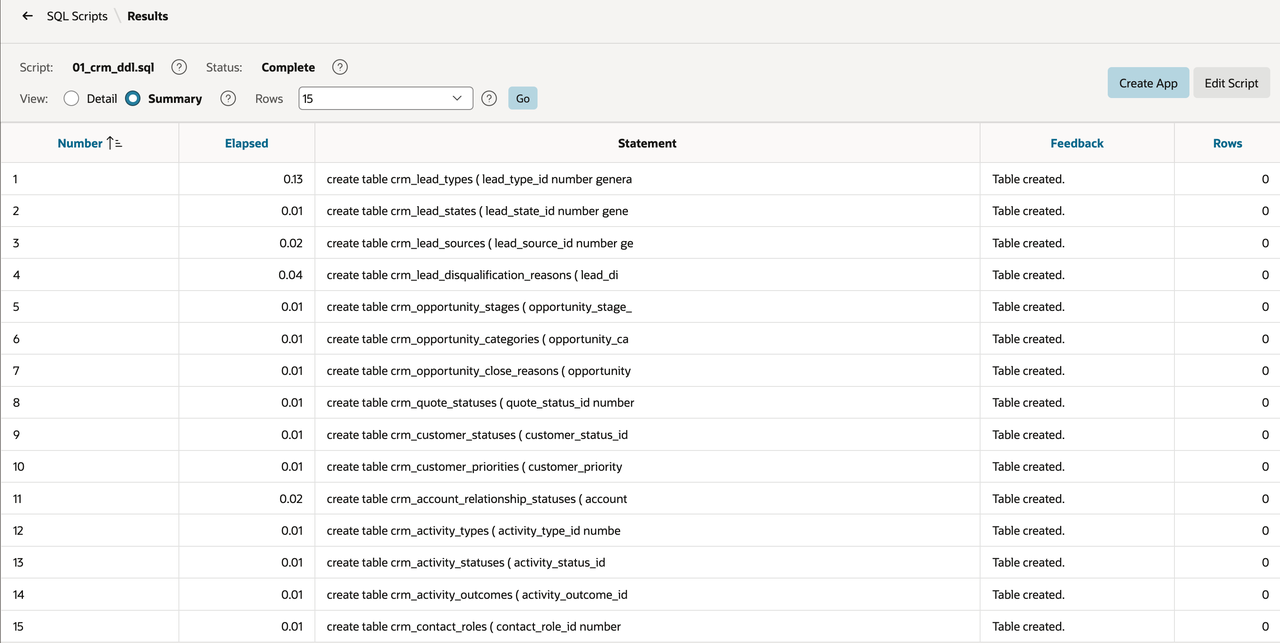Click the crm_lead_types create table statement

click(479, 179)
